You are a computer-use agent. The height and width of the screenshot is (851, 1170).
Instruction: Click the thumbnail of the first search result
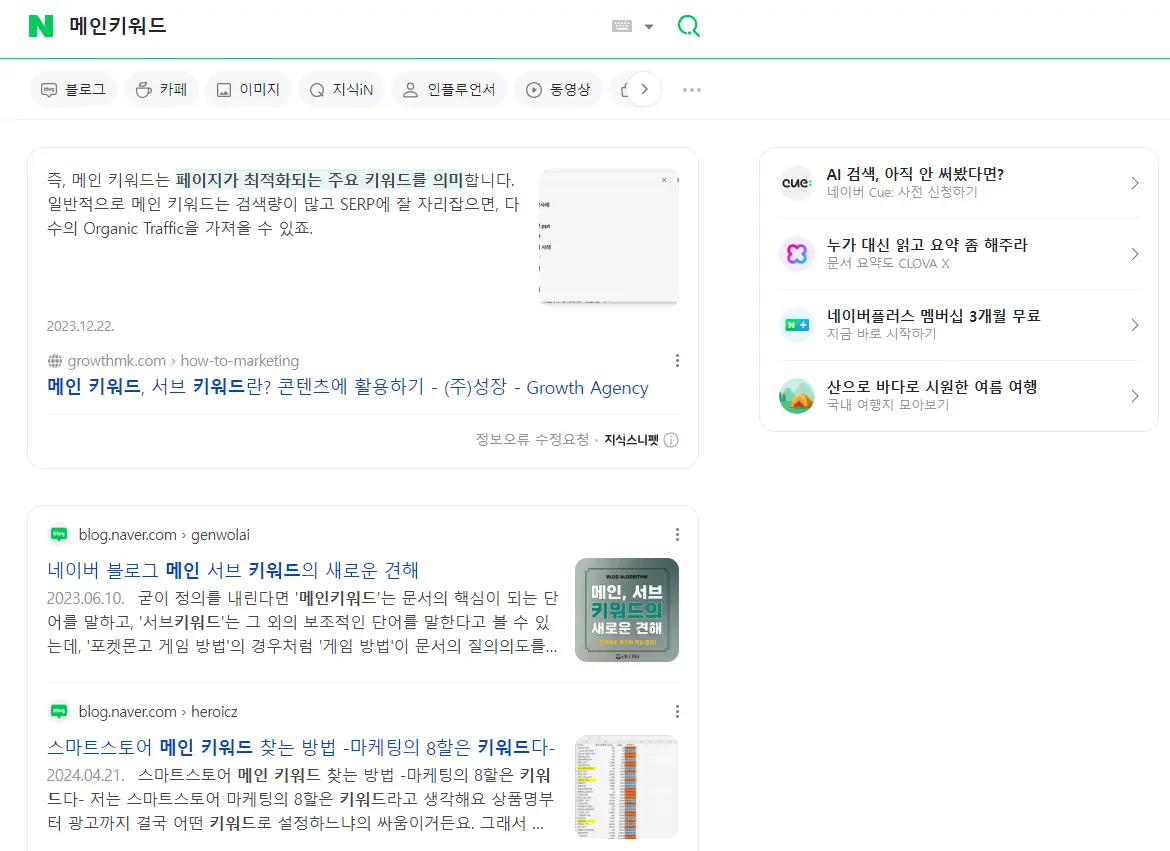608,237
